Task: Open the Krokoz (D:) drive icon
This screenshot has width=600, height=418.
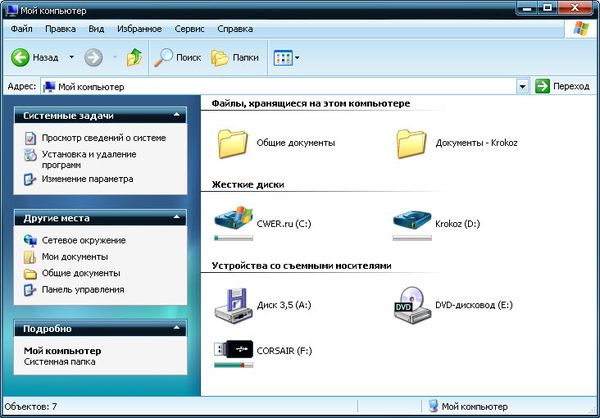Action: [410, 223]
